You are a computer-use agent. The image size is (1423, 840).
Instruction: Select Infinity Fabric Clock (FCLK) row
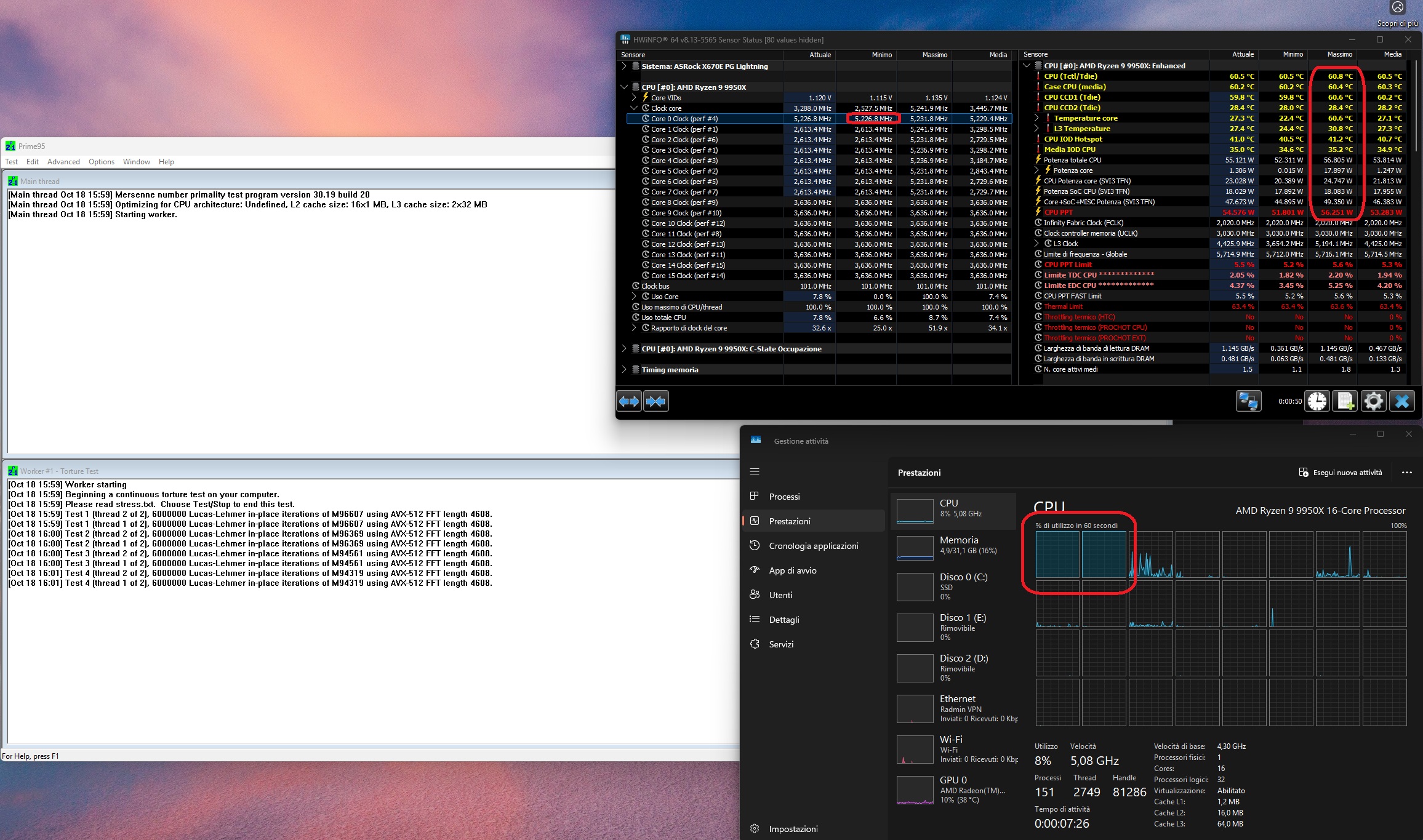(x=1214, y=223)
